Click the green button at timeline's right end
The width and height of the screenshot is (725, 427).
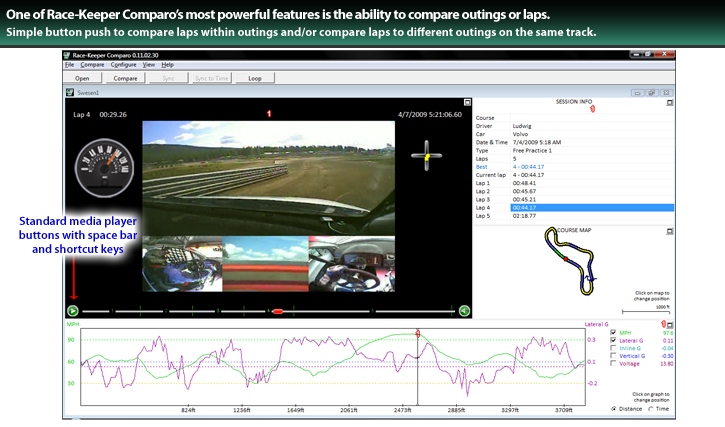(x=464, y=311)
